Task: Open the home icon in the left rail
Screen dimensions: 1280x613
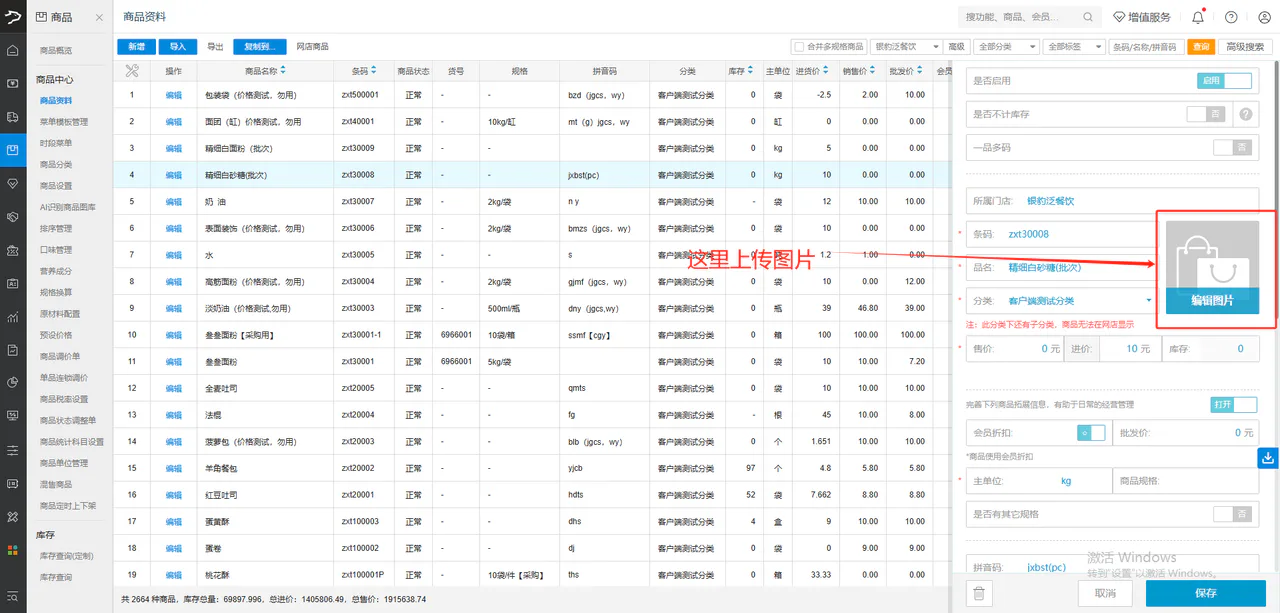Action: coord(12,51)
